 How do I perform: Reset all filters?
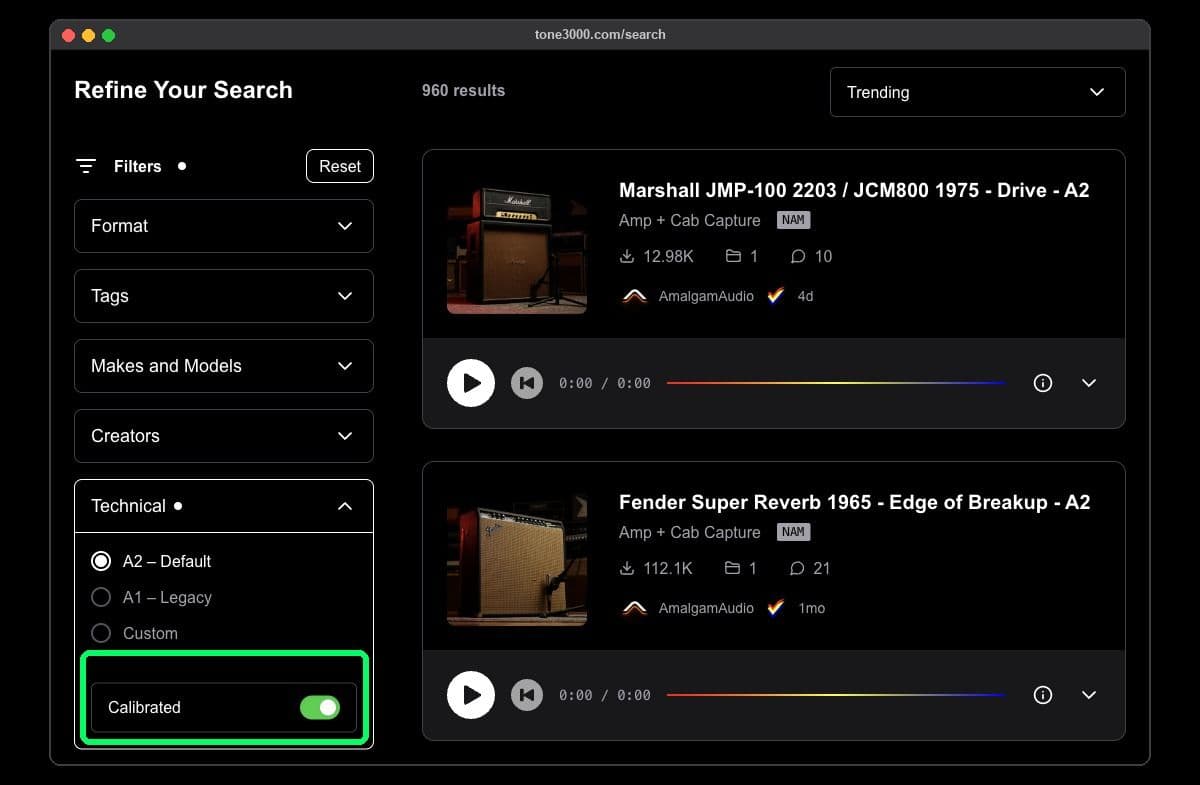point(340,166)
